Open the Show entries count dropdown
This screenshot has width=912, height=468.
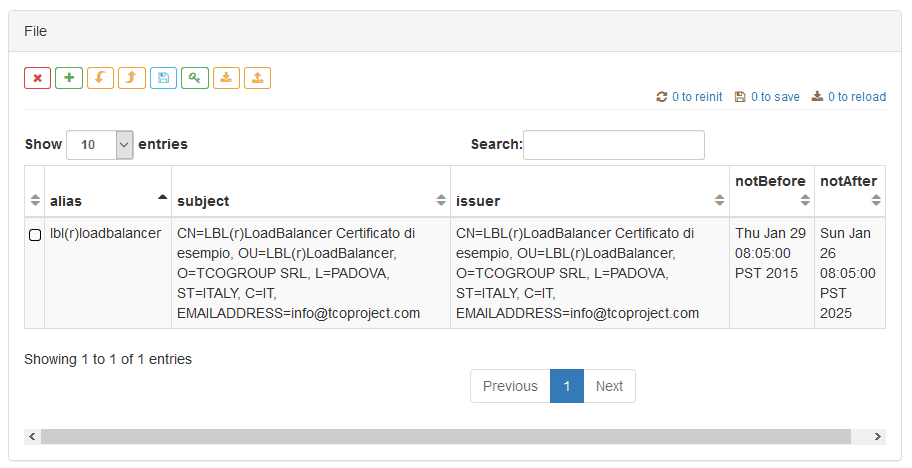tap(99, 145)
